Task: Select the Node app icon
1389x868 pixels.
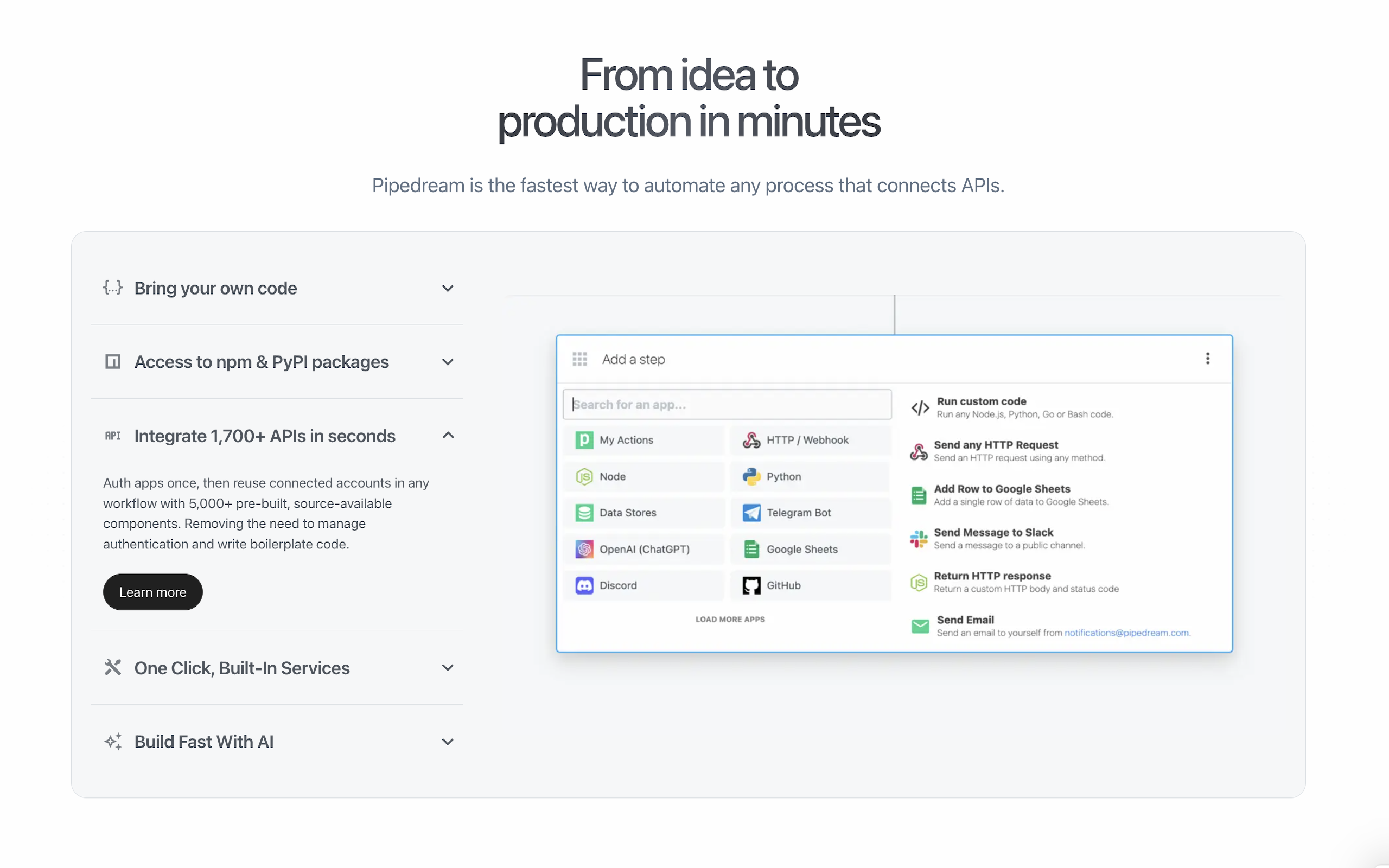Action: click(584, 476)
